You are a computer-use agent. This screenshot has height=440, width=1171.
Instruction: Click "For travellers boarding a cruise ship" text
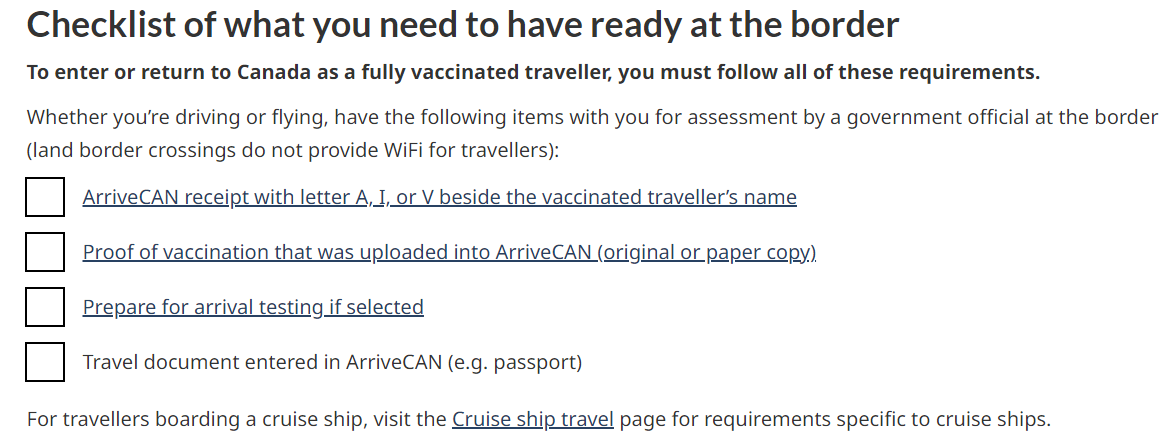pyautogui.click(x=236, y=418)
